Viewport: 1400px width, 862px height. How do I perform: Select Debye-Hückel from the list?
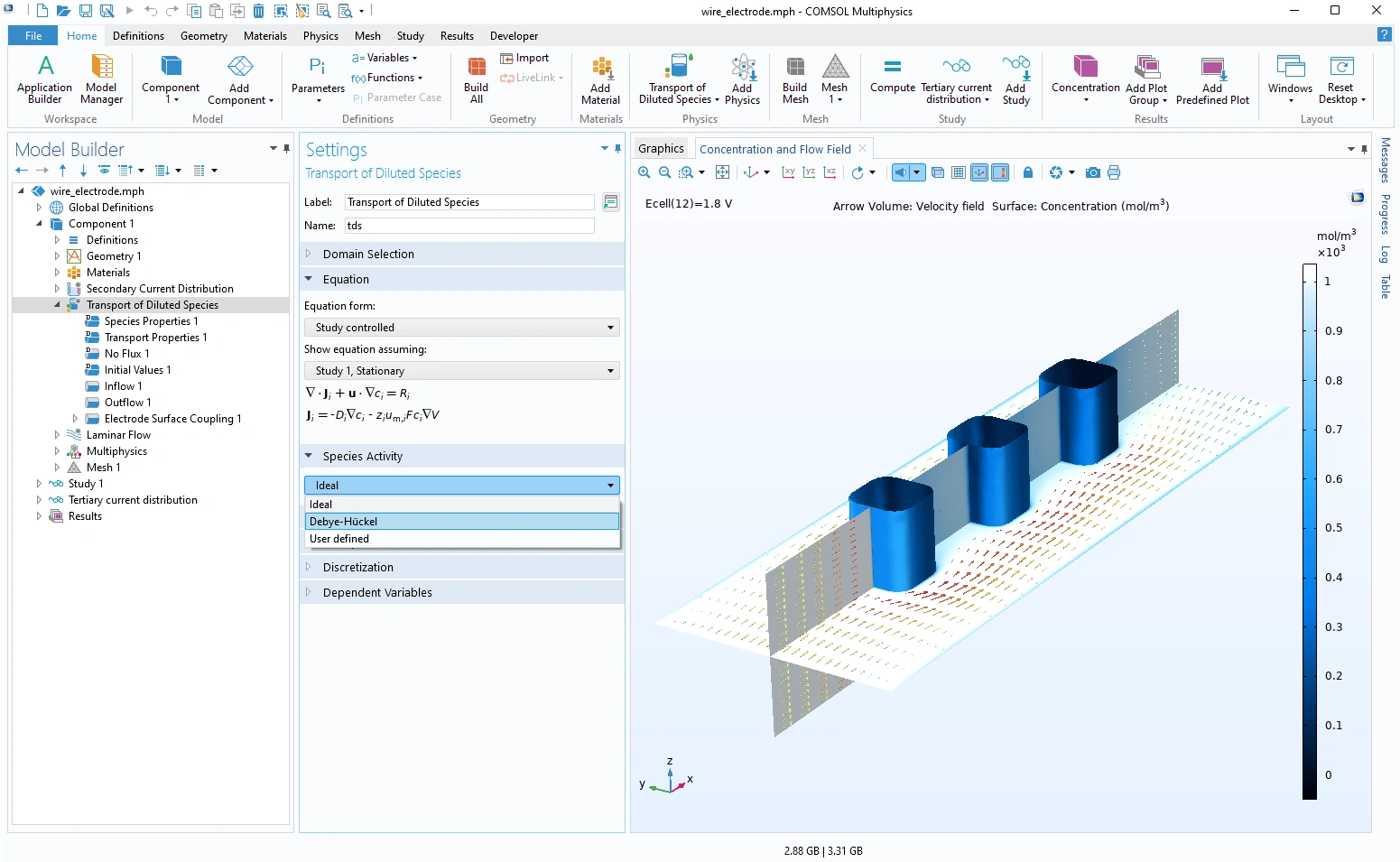coord(461,522)
